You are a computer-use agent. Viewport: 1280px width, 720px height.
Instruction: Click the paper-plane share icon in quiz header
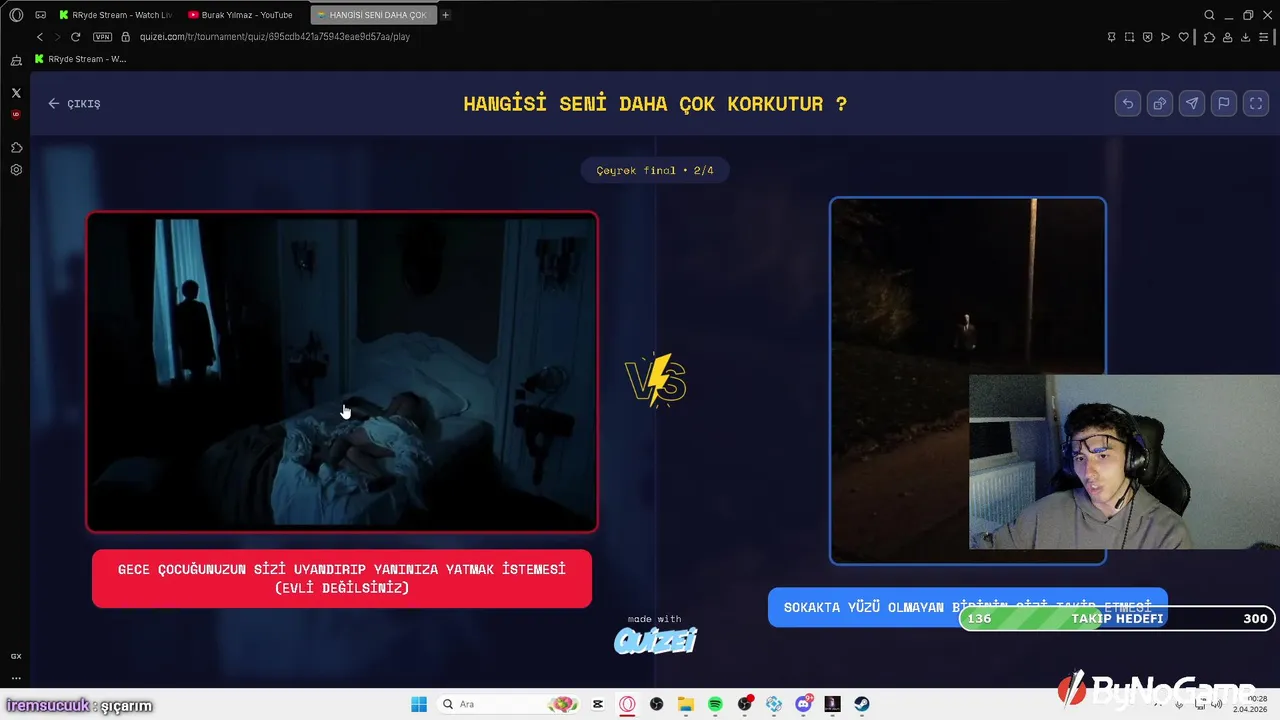[x=1192, y=103]
